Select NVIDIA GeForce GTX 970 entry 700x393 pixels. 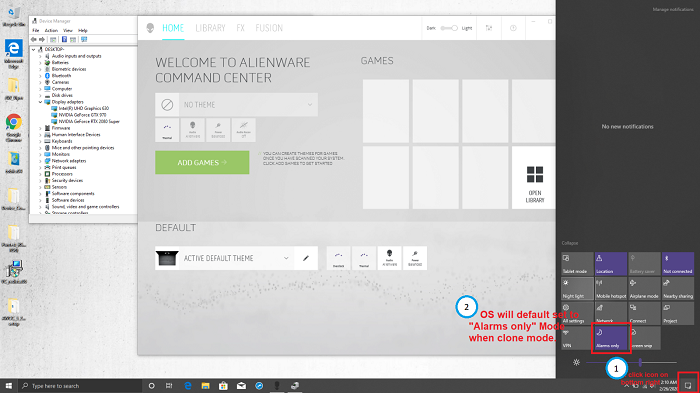tap(82, 115)
